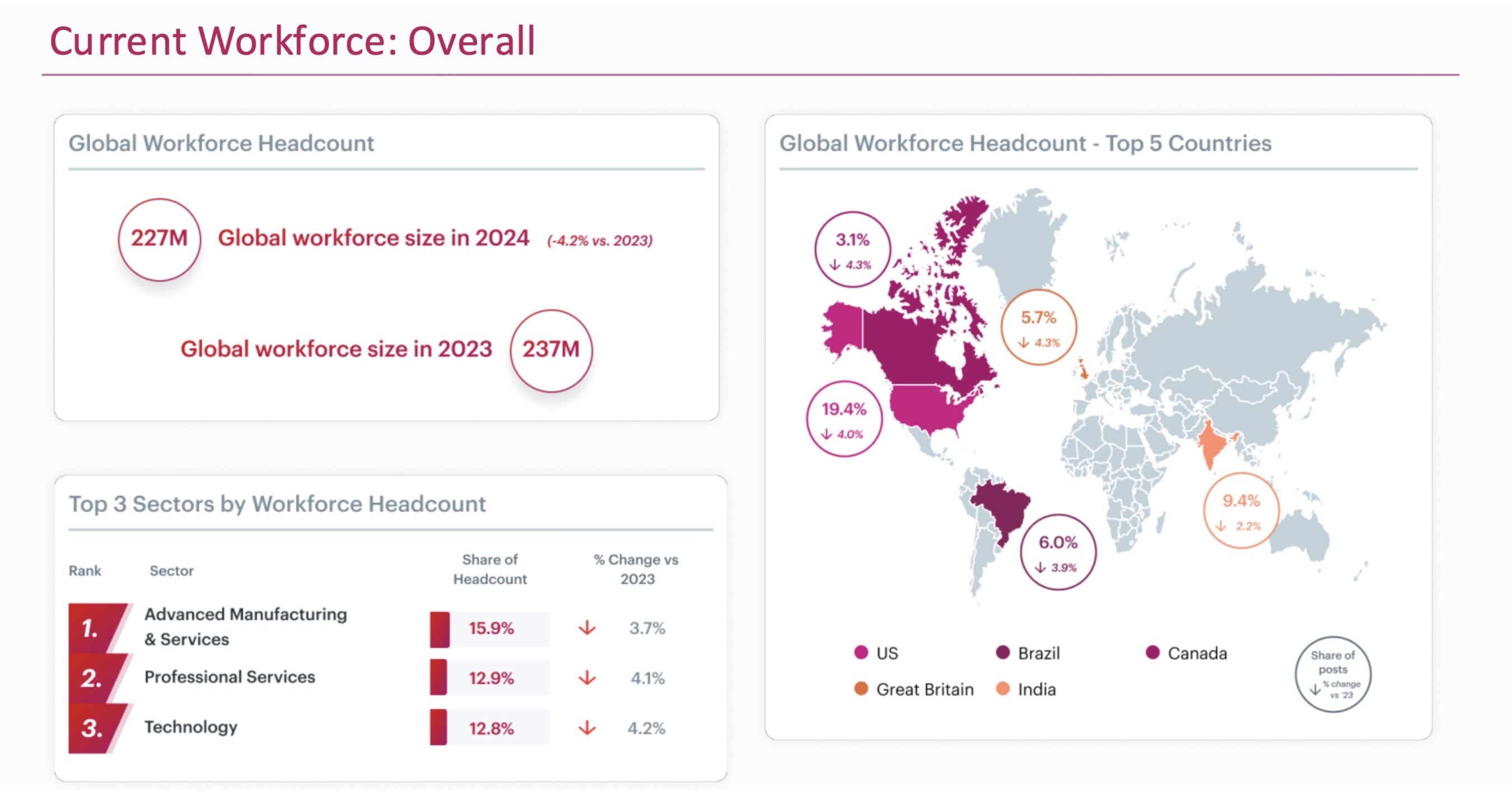Select the red down arrow next to 3.7%
The image size is (1512, 792).
pos(586,628)
